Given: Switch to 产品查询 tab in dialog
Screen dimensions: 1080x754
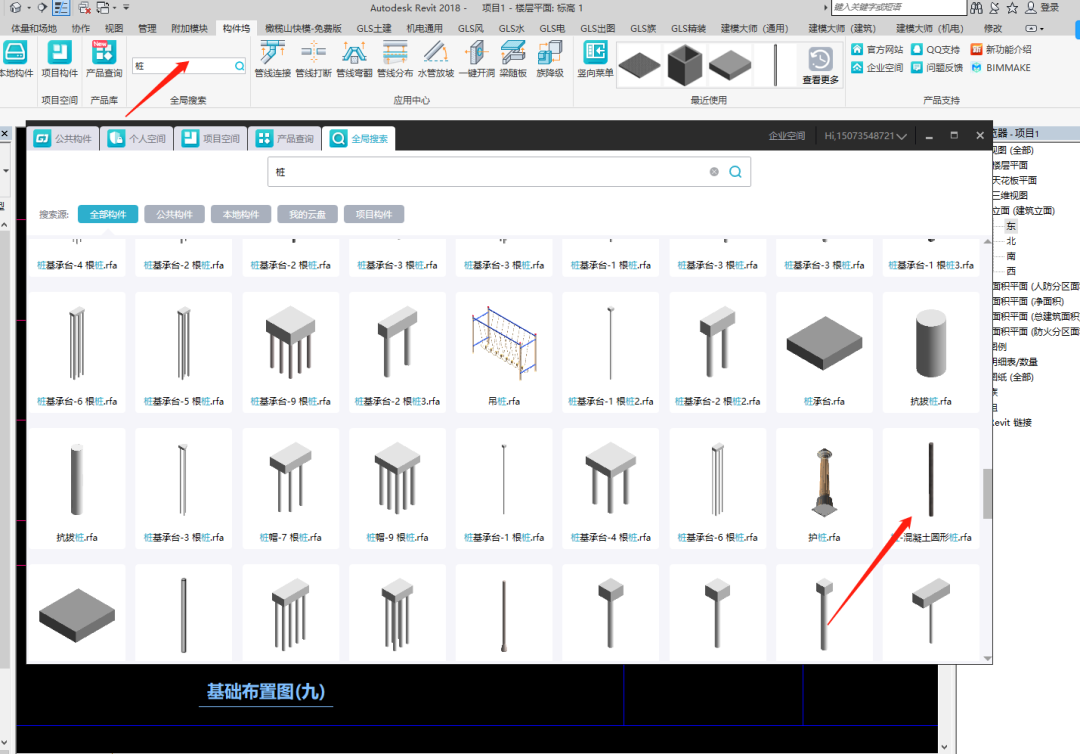Looking at the screenshot, I should [284, 138].
